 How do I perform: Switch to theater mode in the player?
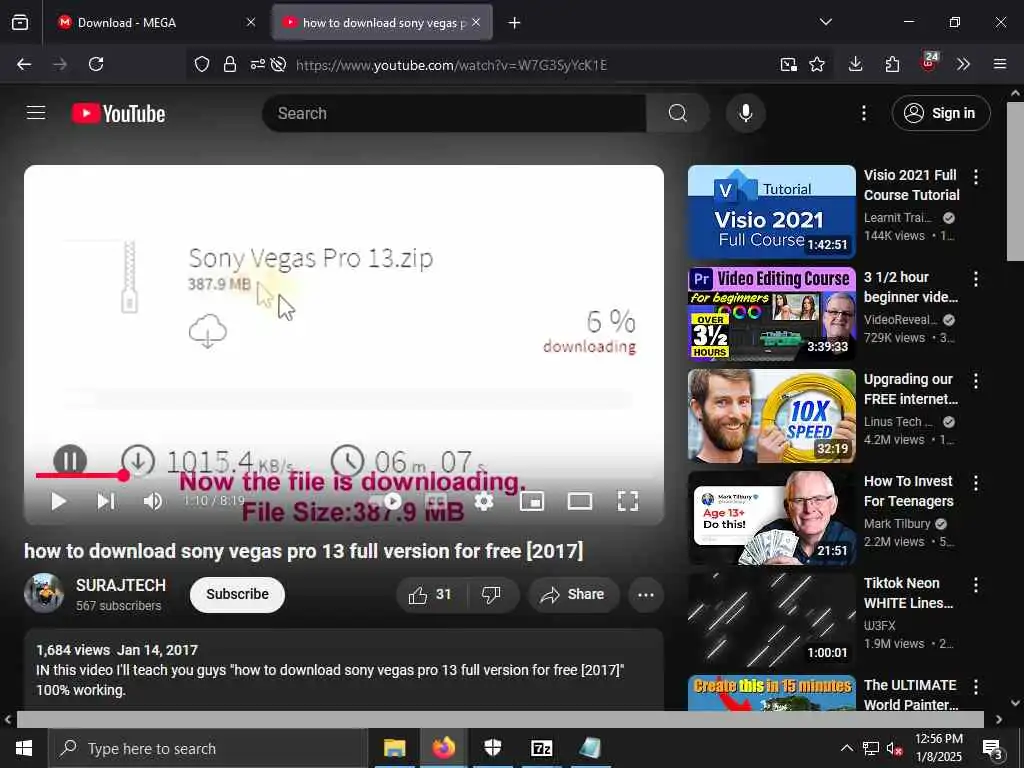point(579,501)
